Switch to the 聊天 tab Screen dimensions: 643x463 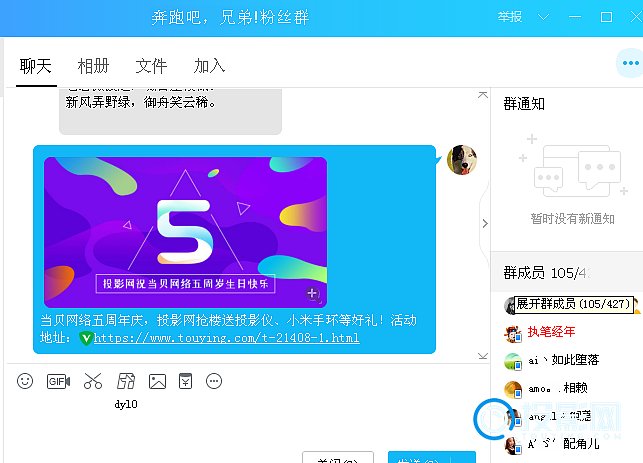tap(36, 66)
